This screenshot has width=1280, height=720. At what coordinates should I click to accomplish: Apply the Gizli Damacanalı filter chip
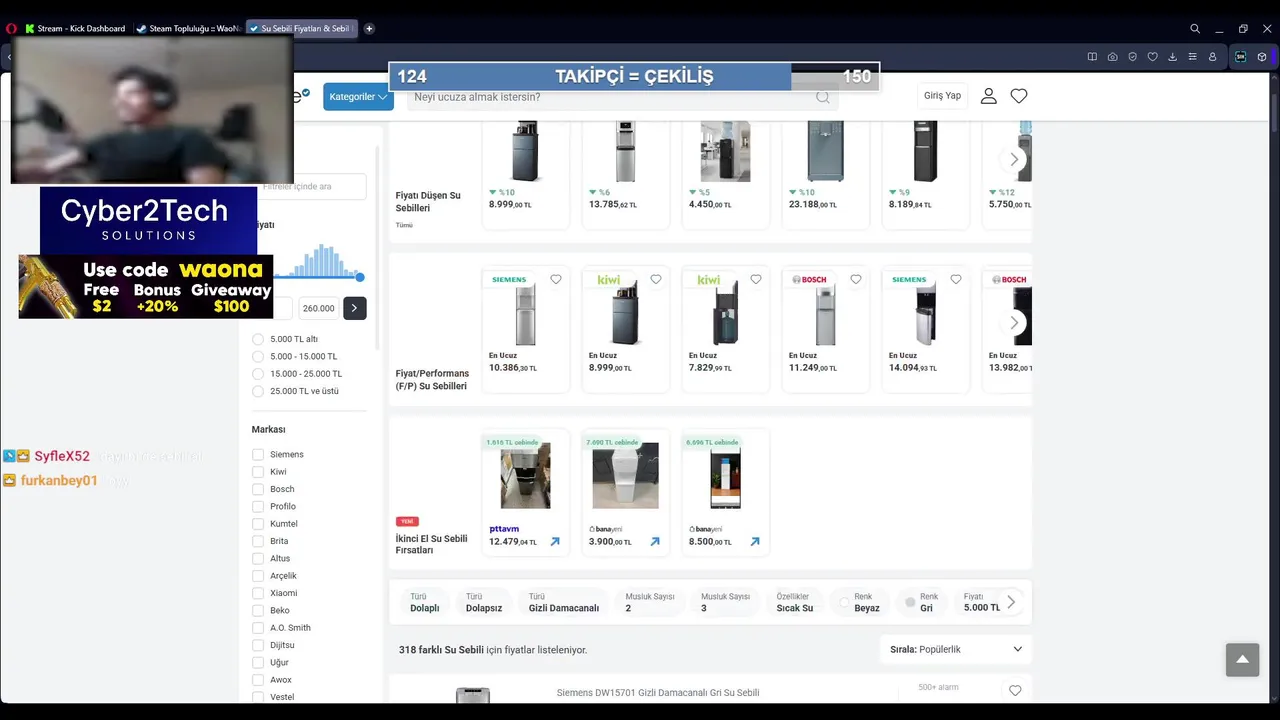click(x=564, y=602)
